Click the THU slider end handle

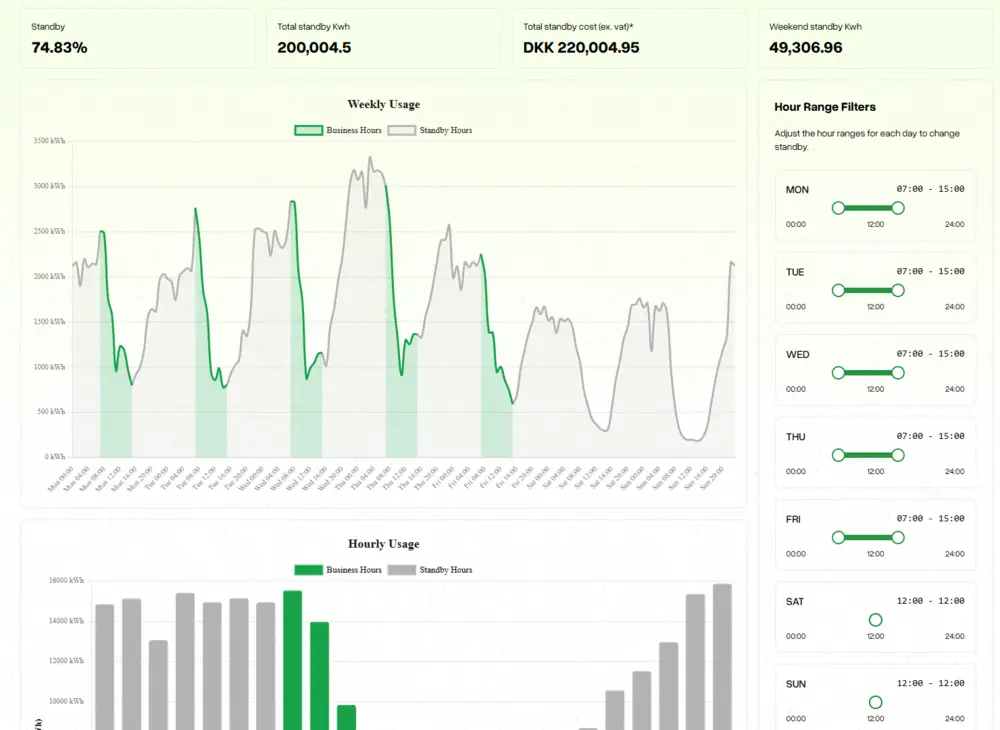pyautogui.click(x=898, y=455)
